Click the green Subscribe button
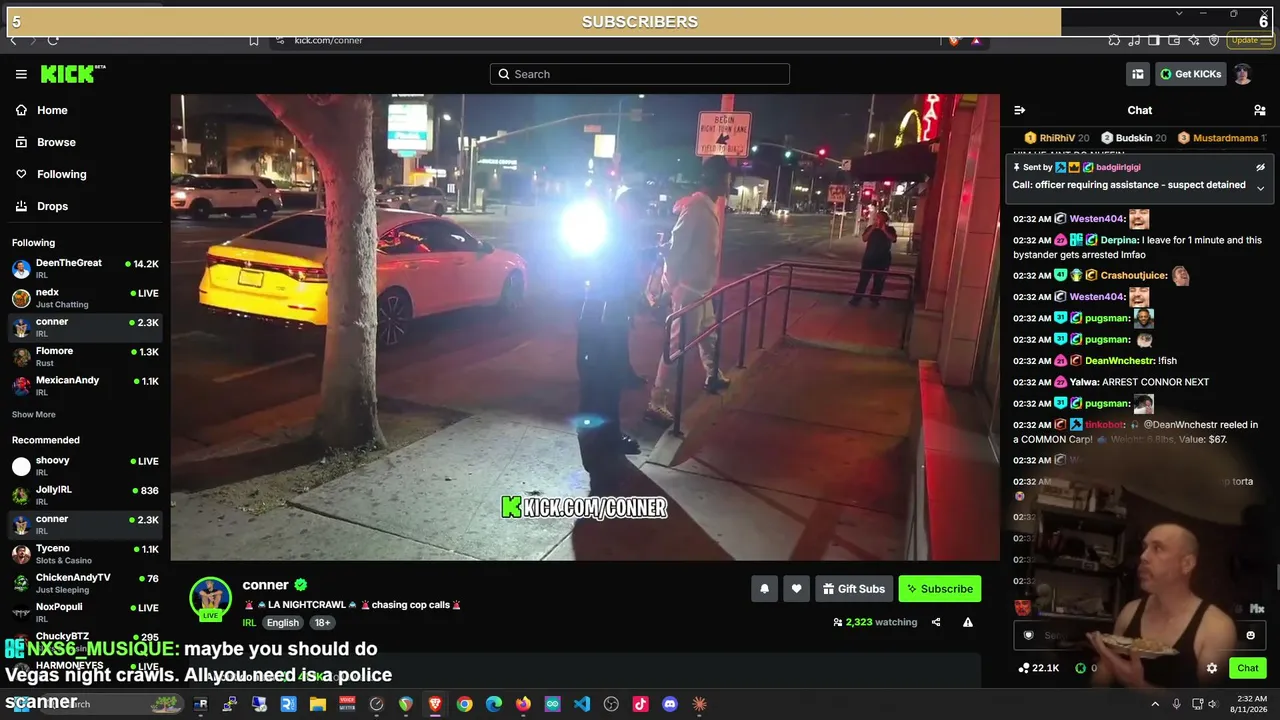The height and width of the screenshot is (720, 1280). tap(940, 589)
